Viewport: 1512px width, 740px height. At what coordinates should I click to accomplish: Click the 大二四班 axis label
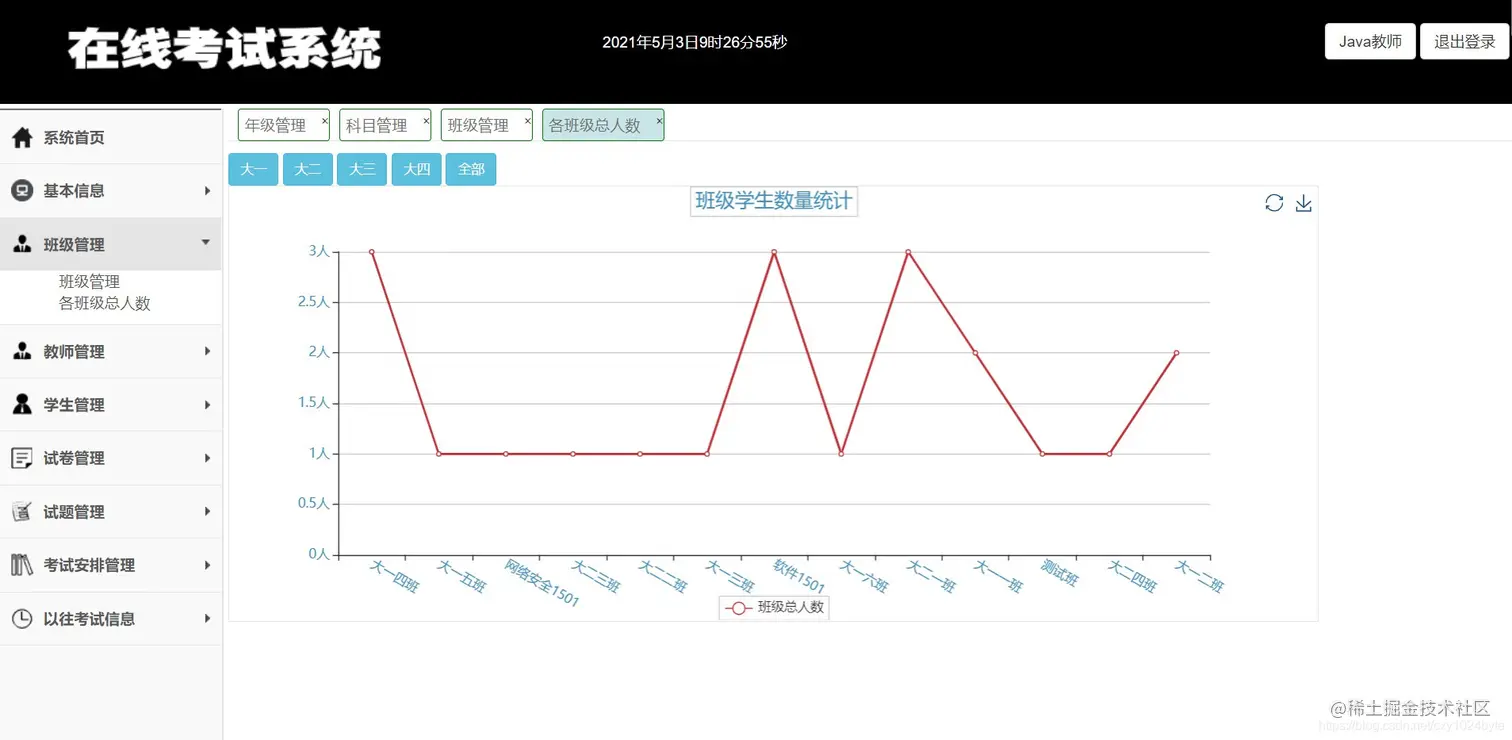1132,576
